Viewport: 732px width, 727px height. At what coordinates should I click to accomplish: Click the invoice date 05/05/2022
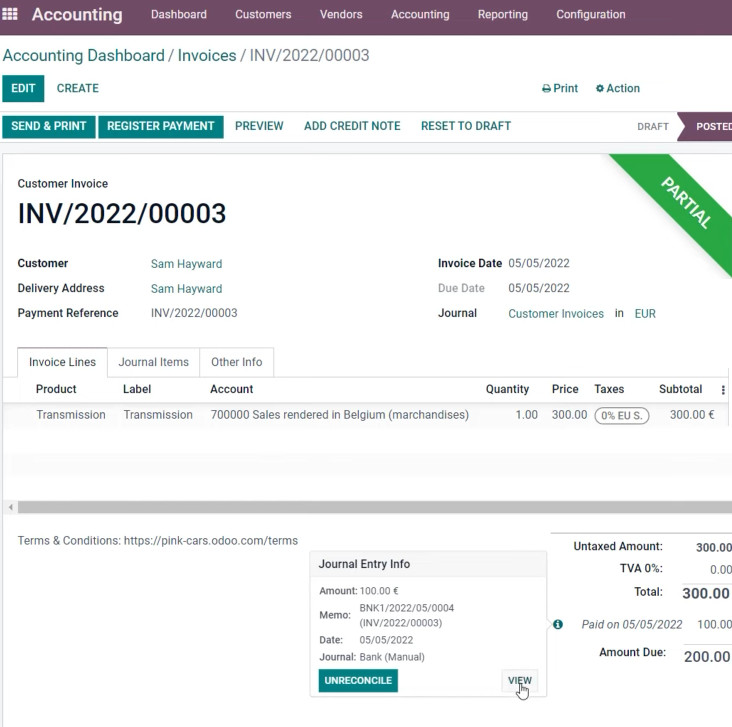point(539,263)
